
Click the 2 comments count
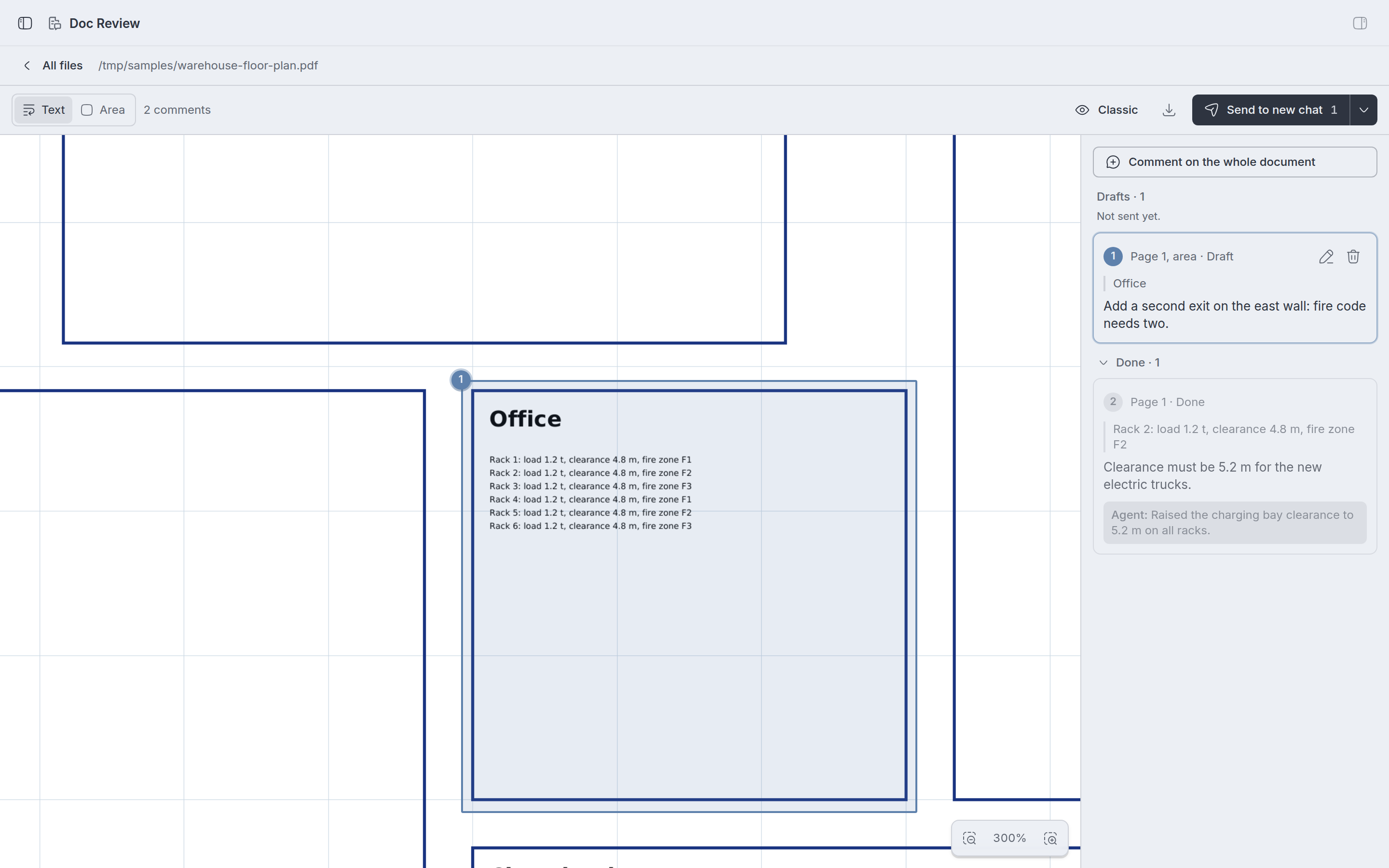[x=177, y=109]
